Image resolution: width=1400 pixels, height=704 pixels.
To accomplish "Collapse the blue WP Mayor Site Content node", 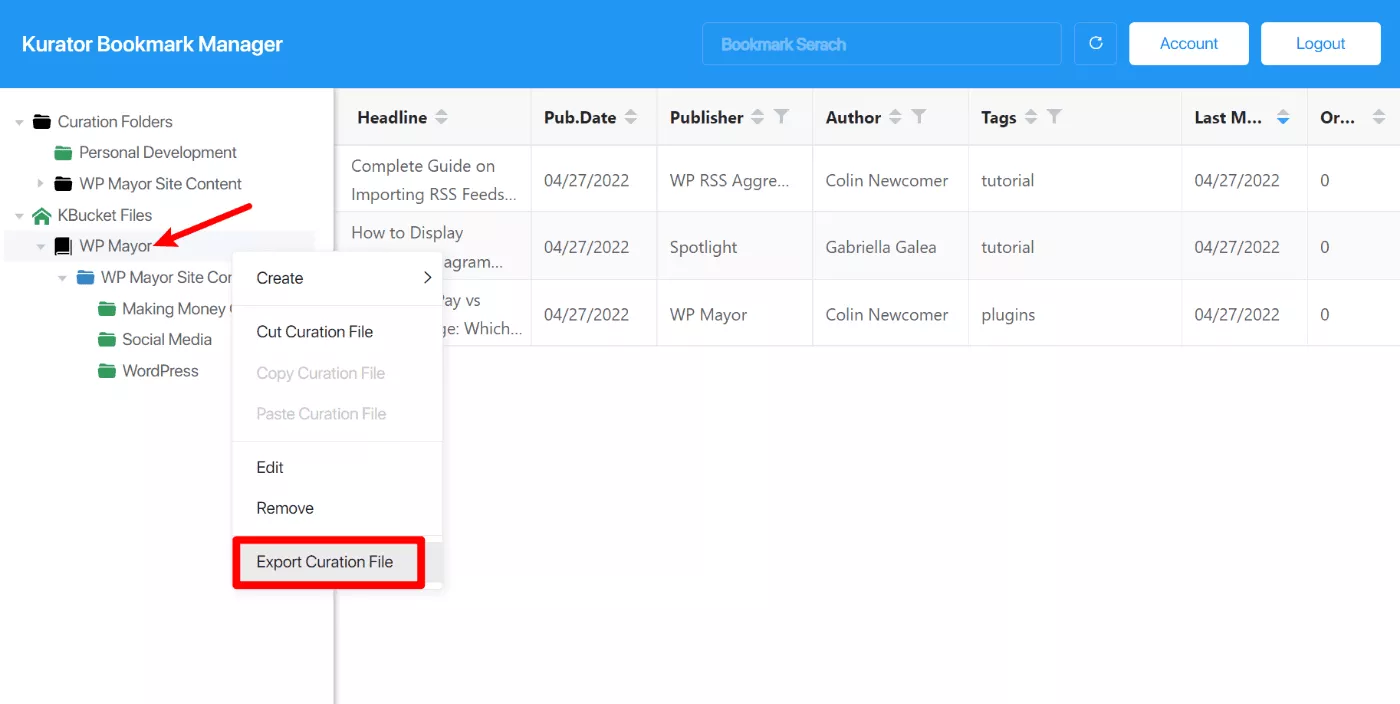I will [x=63, y=278].
